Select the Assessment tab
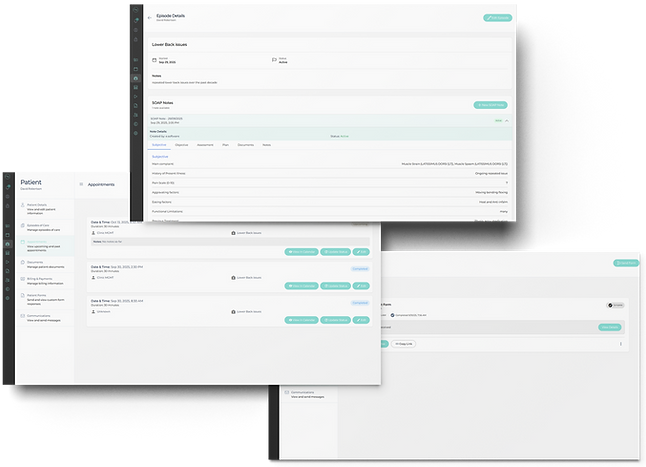Viewport: 646px width, 467px height. point(205,145)
